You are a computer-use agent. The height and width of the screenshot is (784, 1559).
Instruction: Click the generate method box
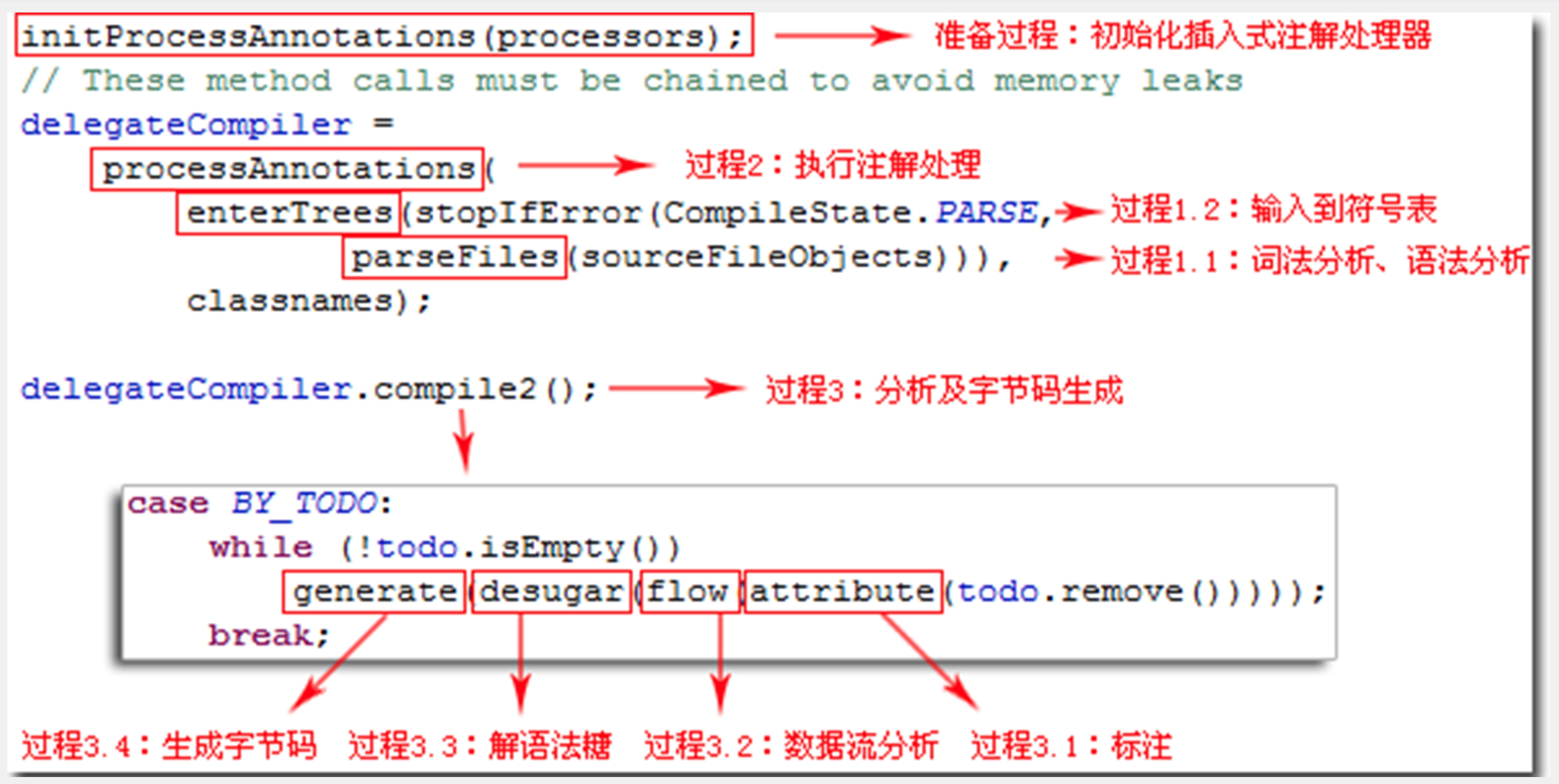tap(373, 591)
